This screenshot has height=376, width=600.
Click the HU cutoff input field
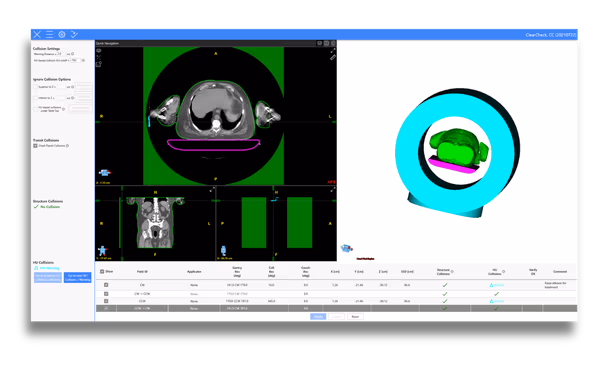[x=75, y=60]
